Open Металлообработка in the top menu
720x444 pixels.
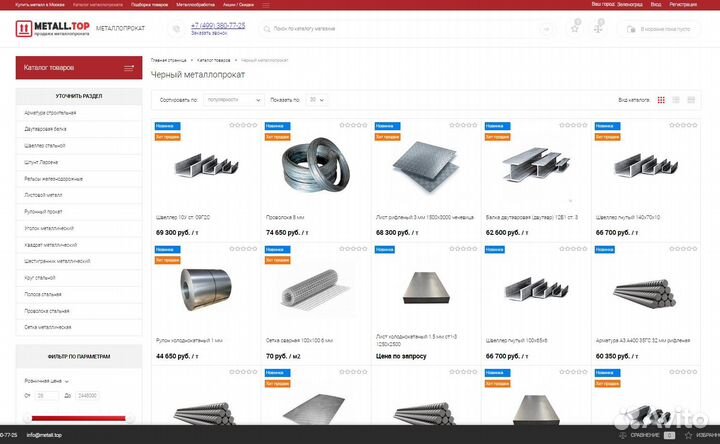pyautogui.click(x=195, y=5)
